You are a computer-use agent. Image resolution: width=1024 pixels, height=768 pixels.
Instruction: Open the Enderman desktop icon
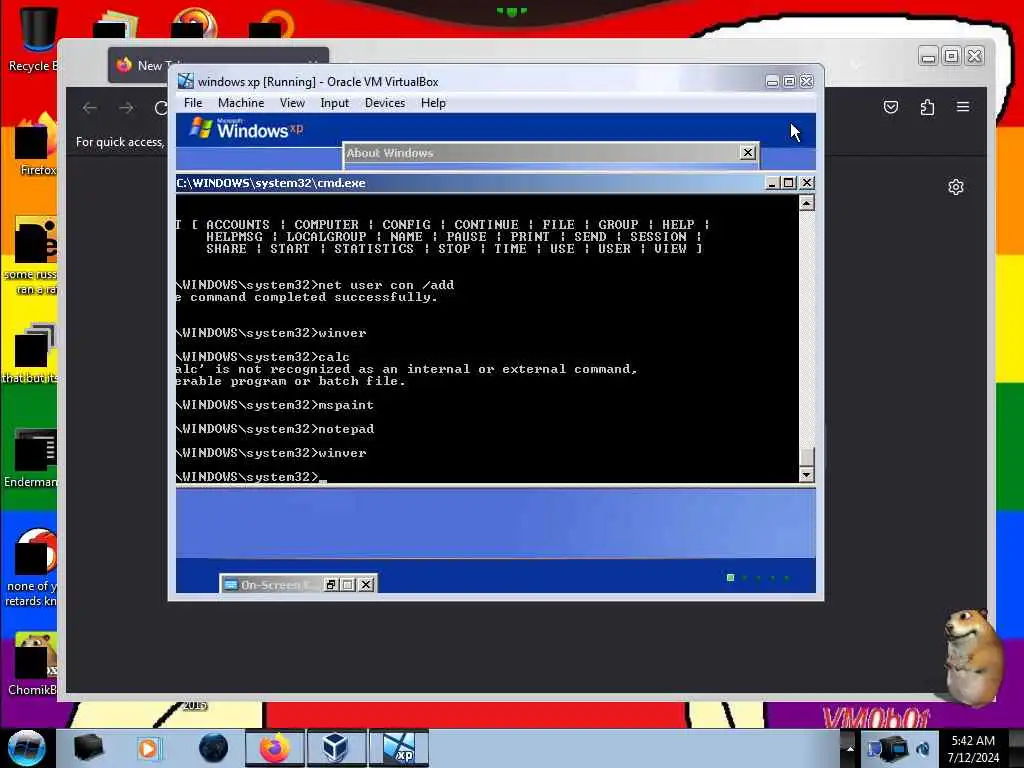pyautogui.click(x=31, y=458)
